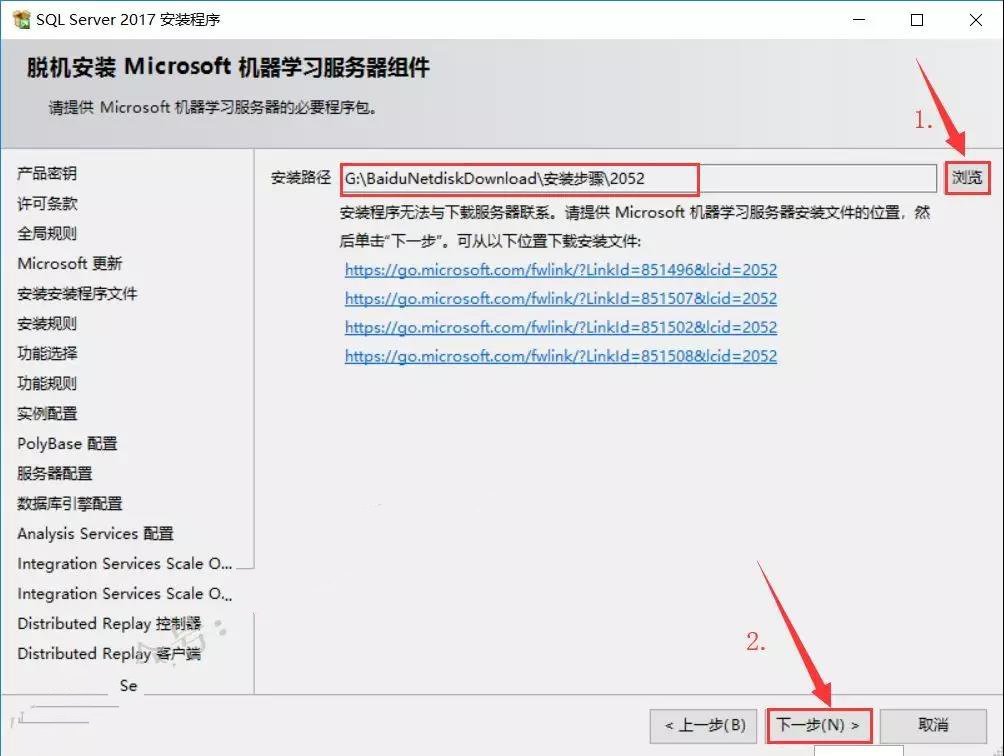Click the 浏览 browse button
This screenshot has width=1004, height=756.
click(x=967, y=177)
